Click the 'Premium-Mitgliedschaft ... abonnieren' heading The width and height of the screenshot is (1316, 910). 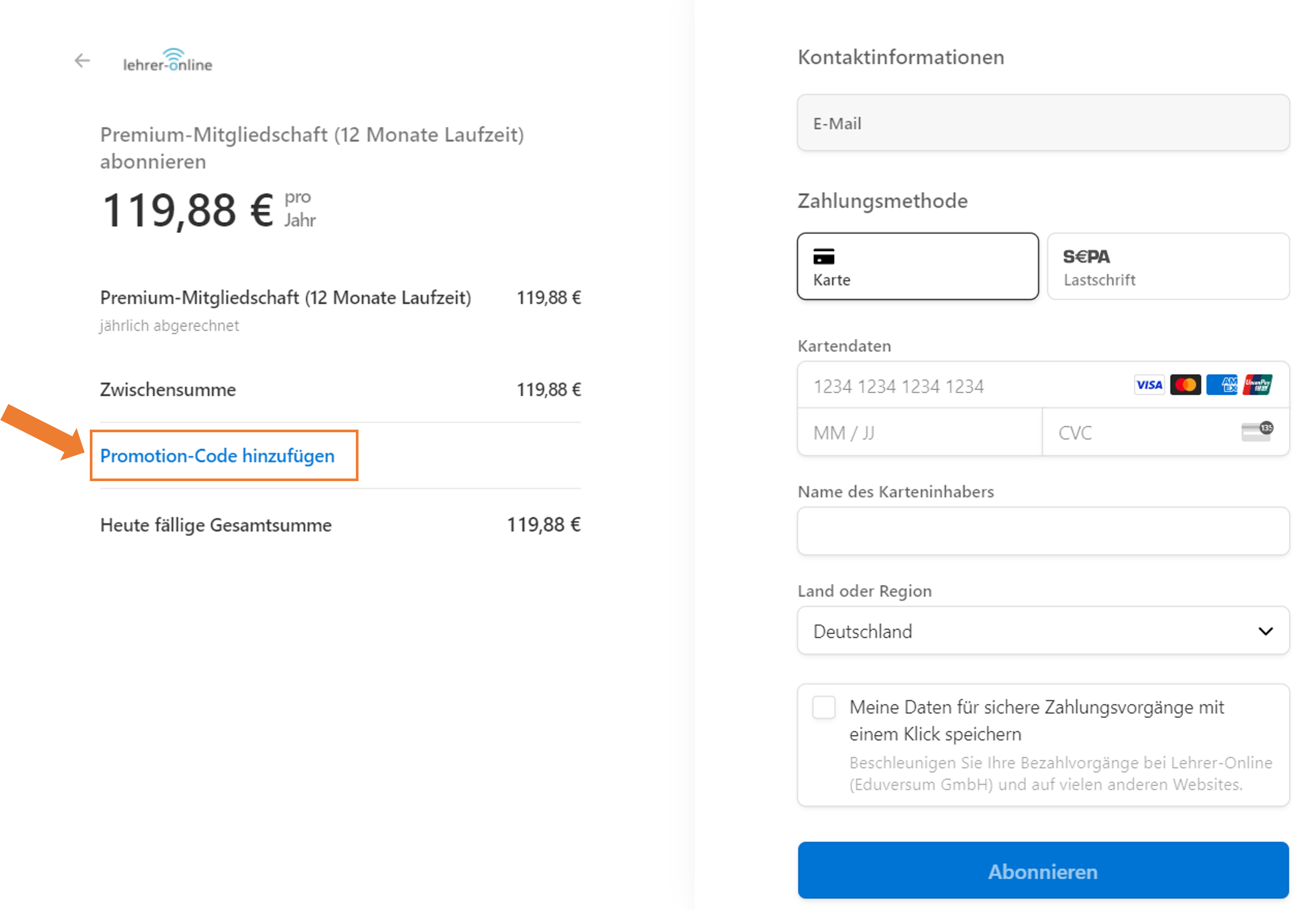[x=312, y=148]
